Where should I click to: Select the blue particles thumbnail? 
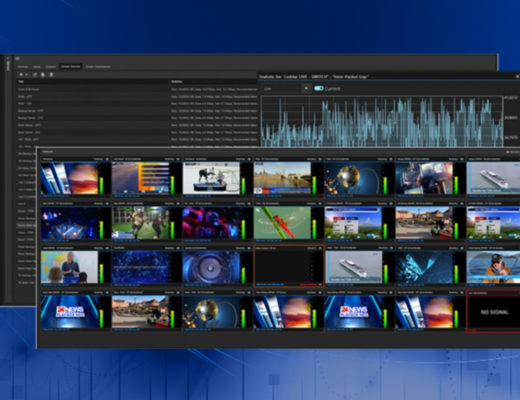141,267
